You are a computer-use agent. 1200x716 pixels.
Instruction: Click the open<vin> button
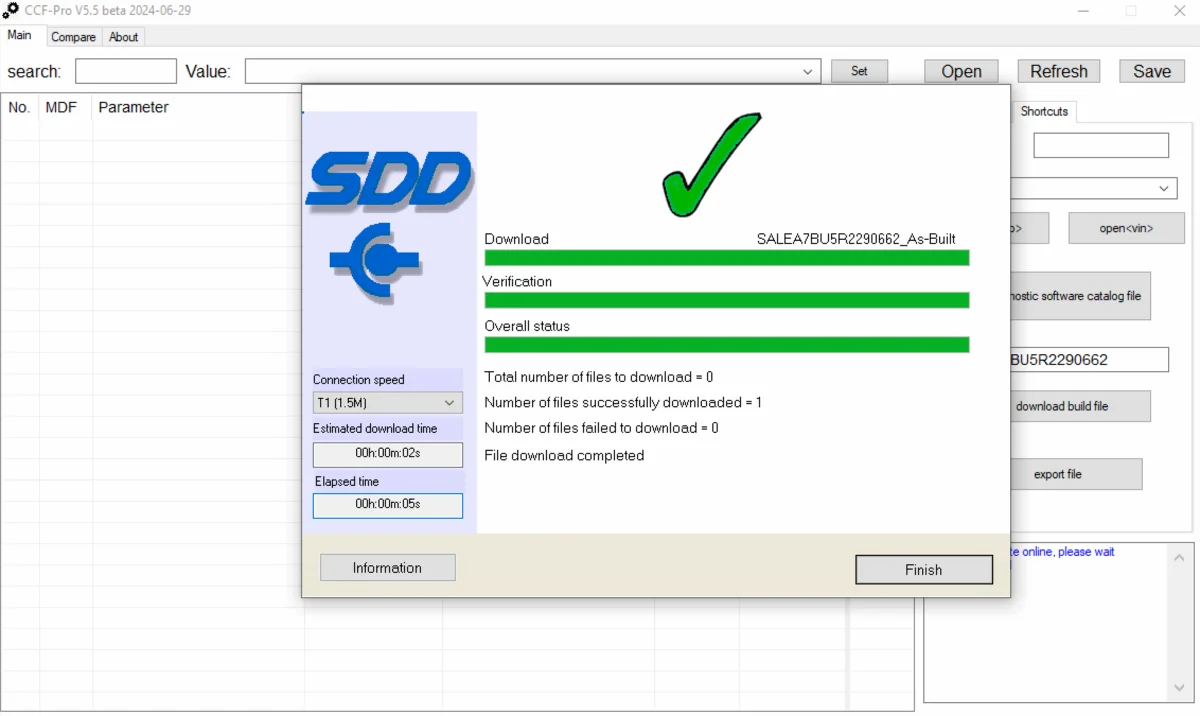[1127, 228]
